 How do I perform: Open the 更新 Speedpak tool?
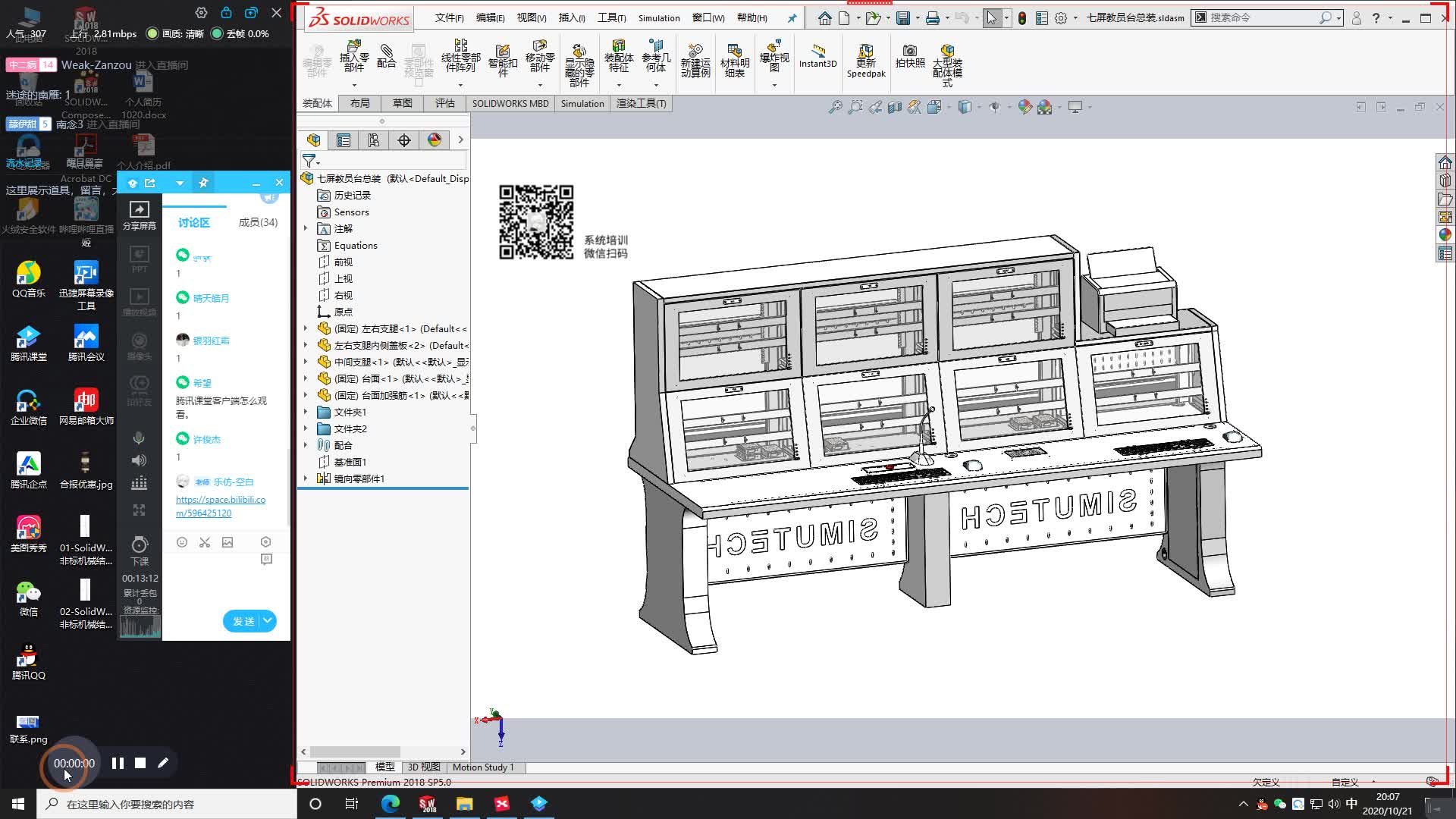[865, 61]
